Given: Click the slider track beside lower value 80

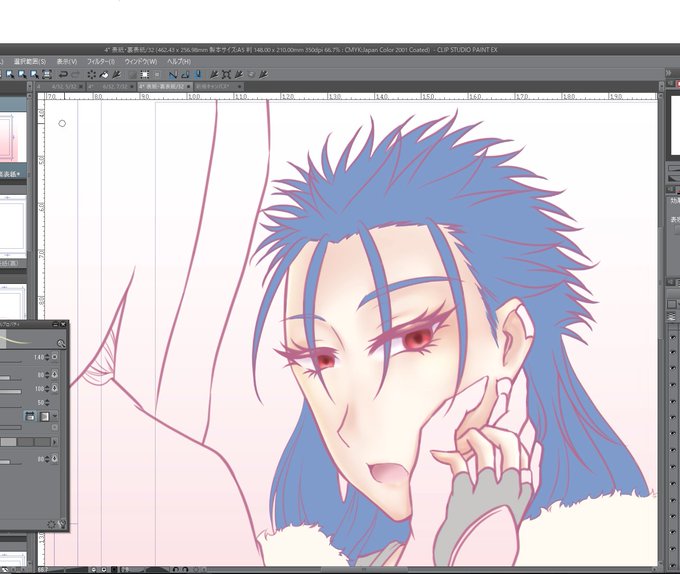Looking at the screenshot, I should point(10,462).
